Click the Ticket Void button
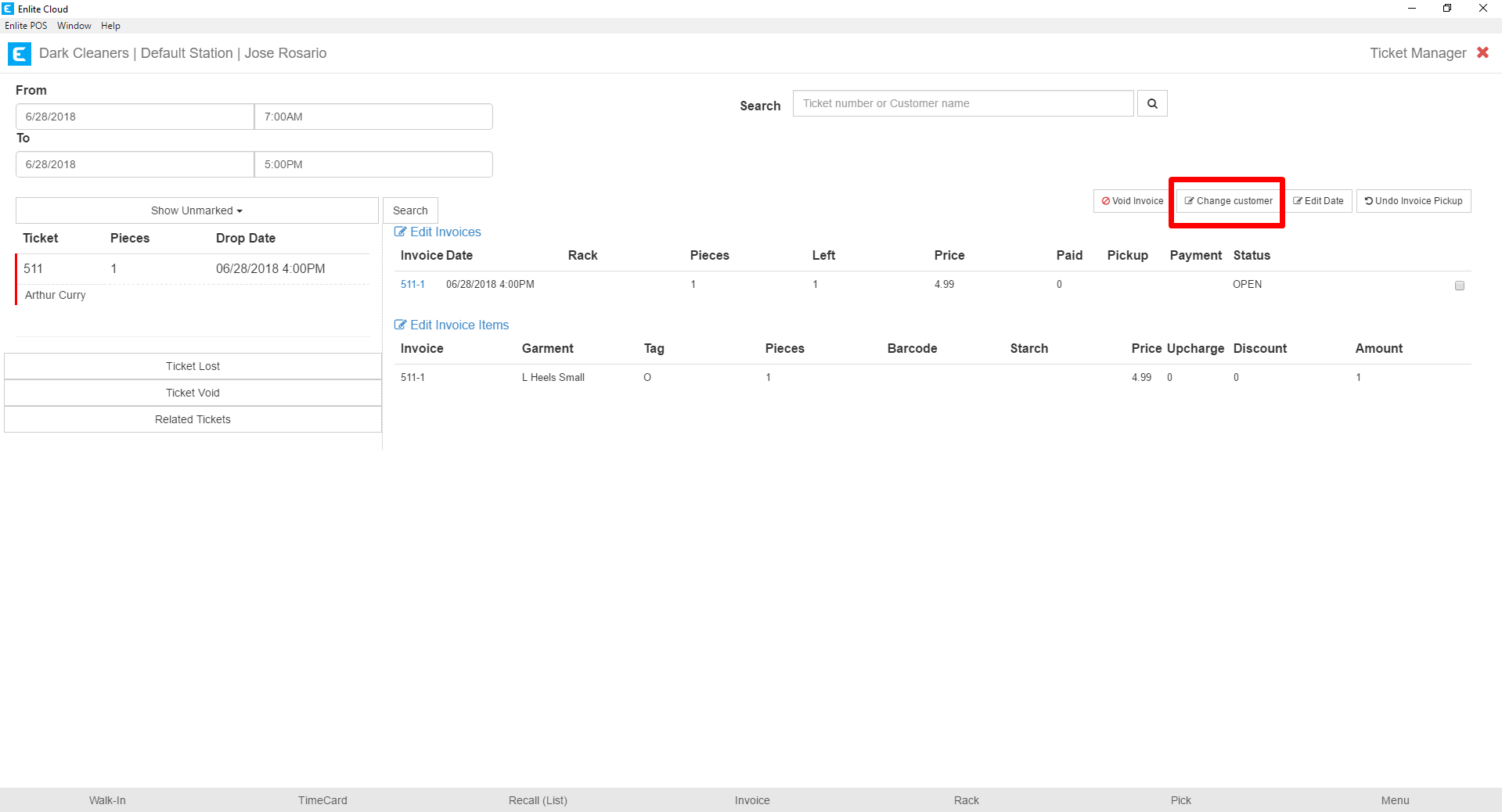 coord(193,393)
